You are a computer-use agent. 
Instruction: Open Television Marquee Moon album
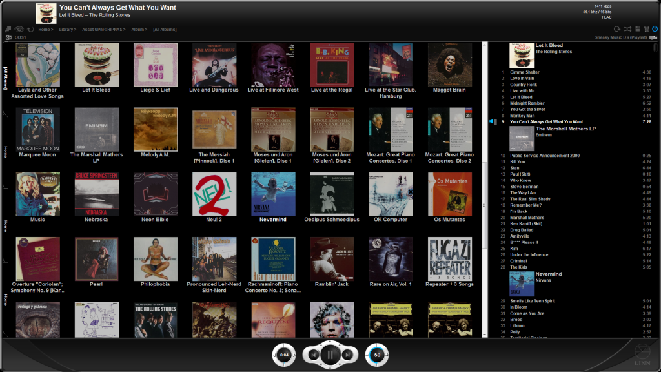(x=38, y=129)
